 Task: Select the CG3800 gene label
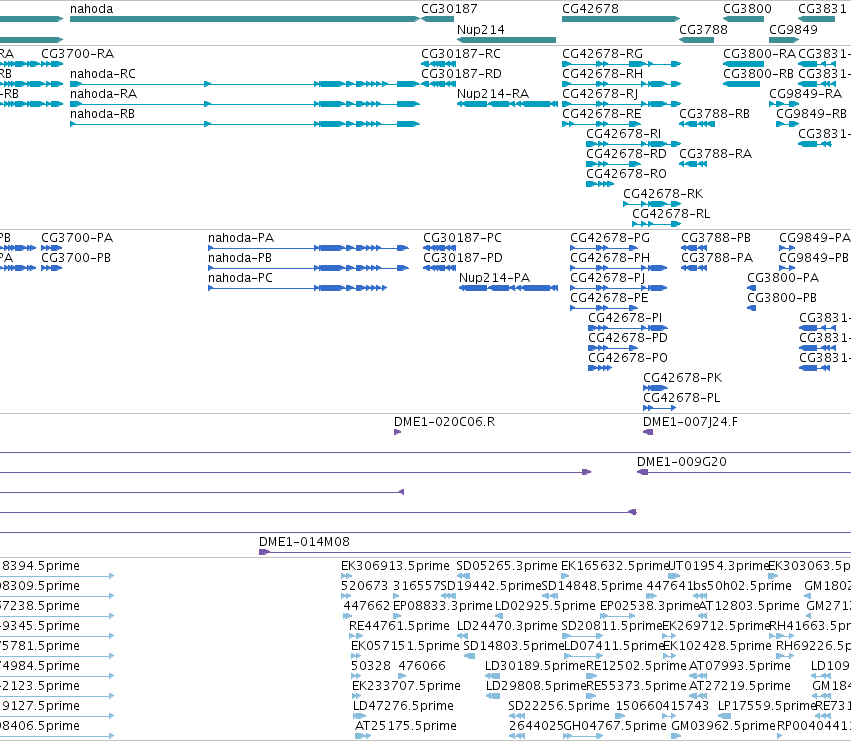point(747,9)
